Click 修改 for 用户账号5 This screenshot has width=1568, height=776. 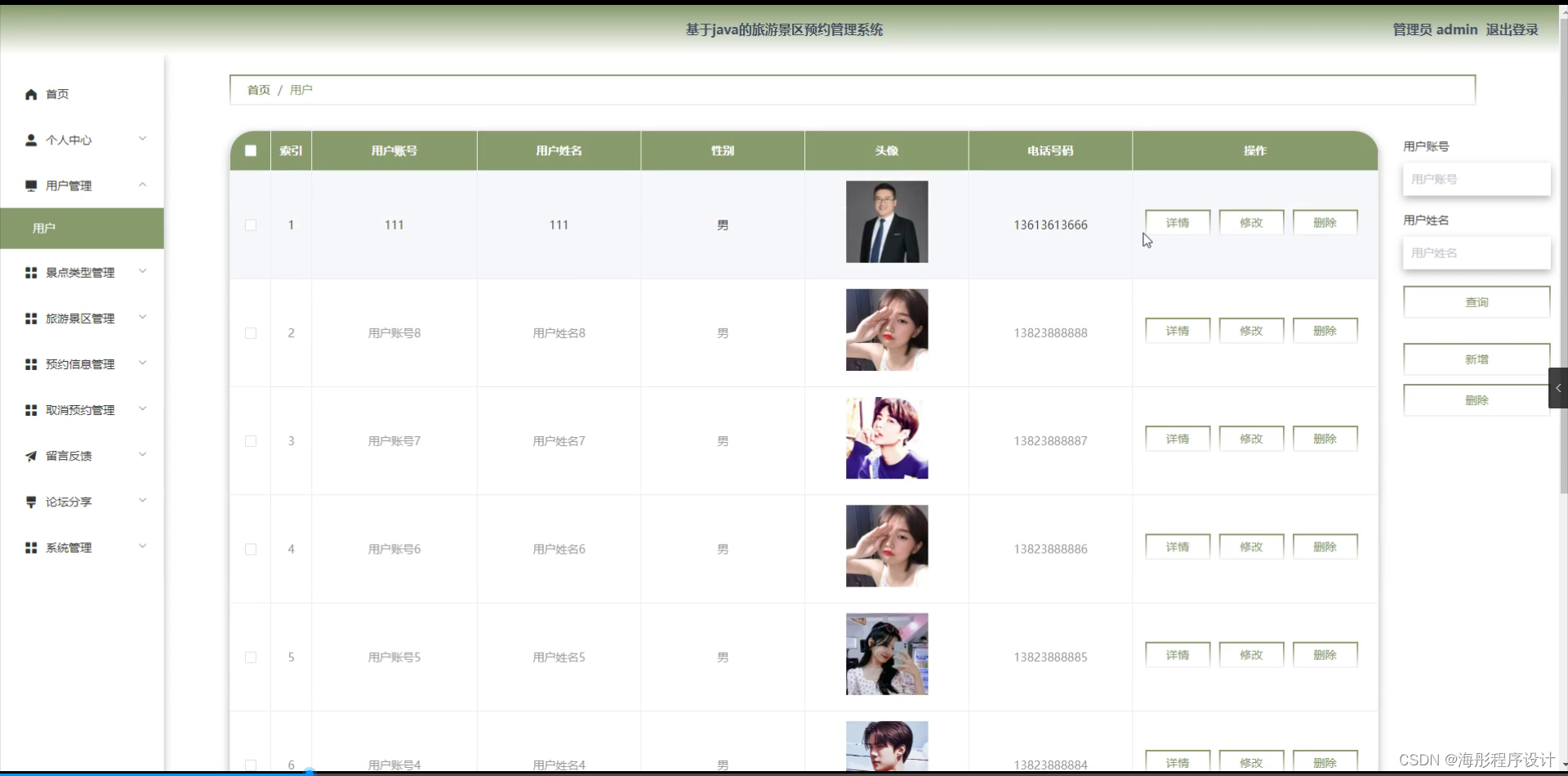click(1251, 655)
